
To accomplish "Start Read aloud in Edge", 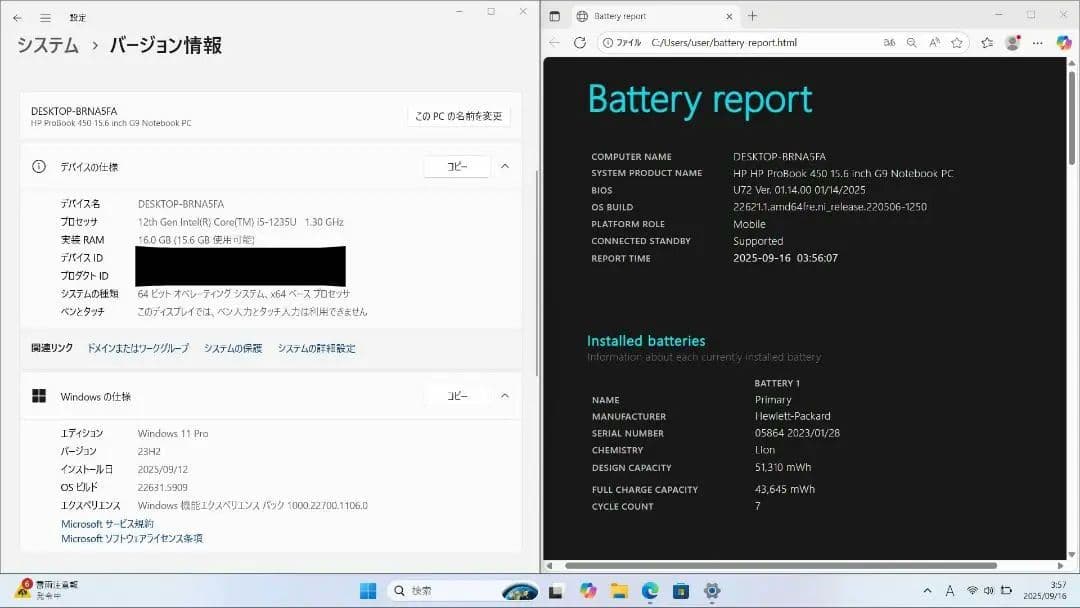I will 932,42.
